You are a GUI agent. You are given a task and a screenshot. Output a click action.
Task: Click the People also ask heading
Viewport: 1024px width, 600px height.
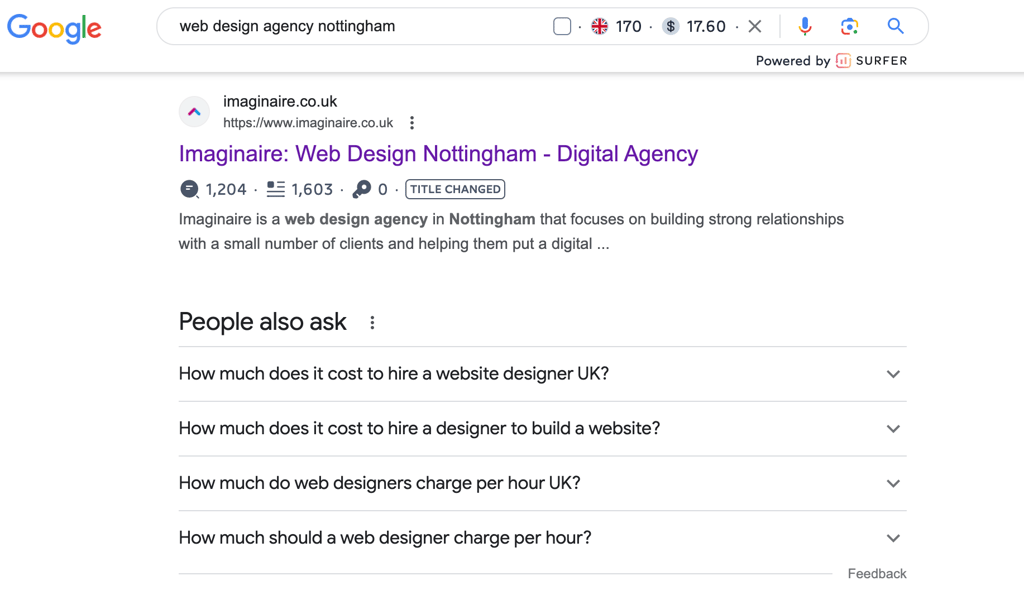click(263, 322)
